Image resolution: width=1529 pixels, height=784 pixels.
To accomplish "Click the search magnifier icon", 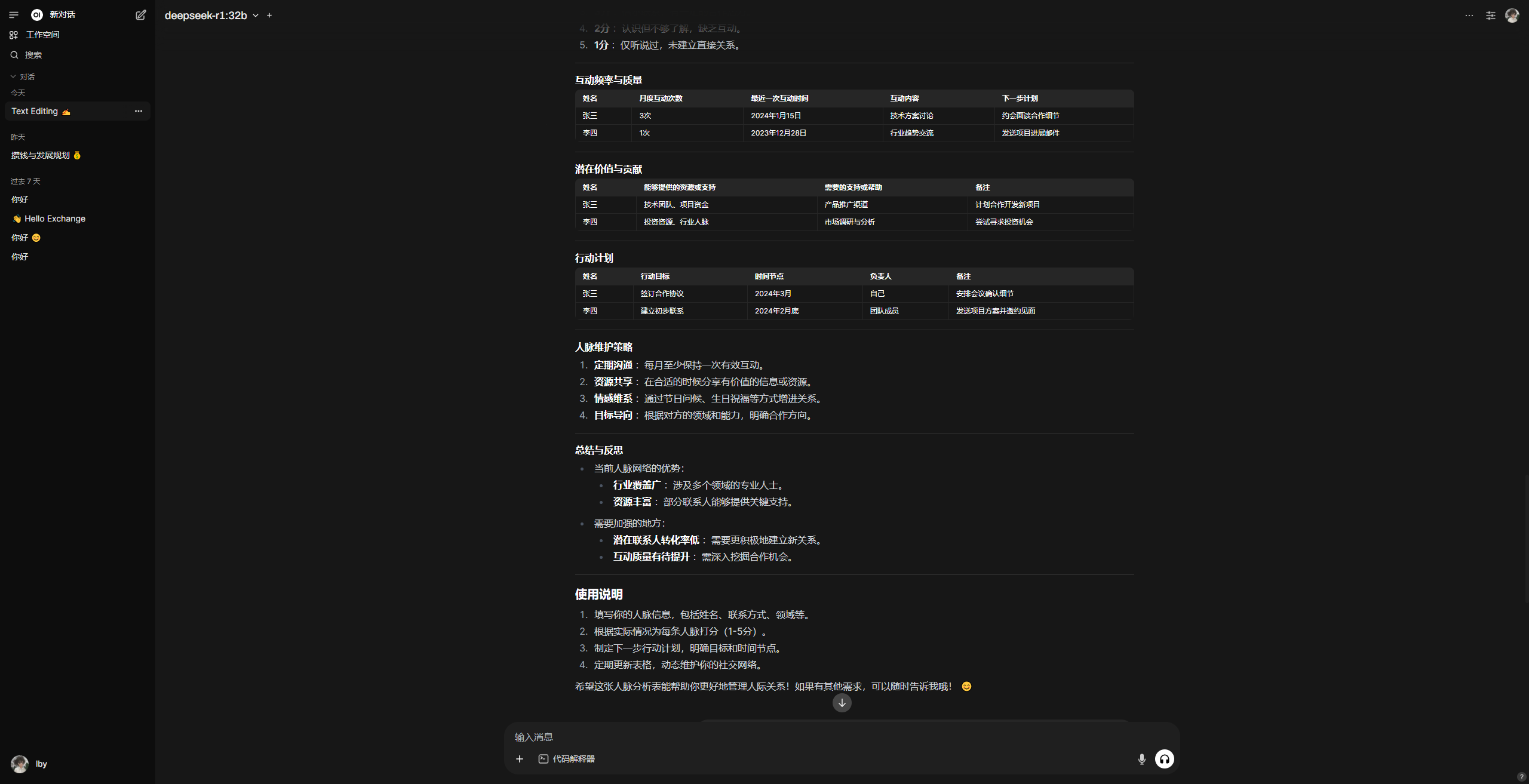I will tap(14, 55).
